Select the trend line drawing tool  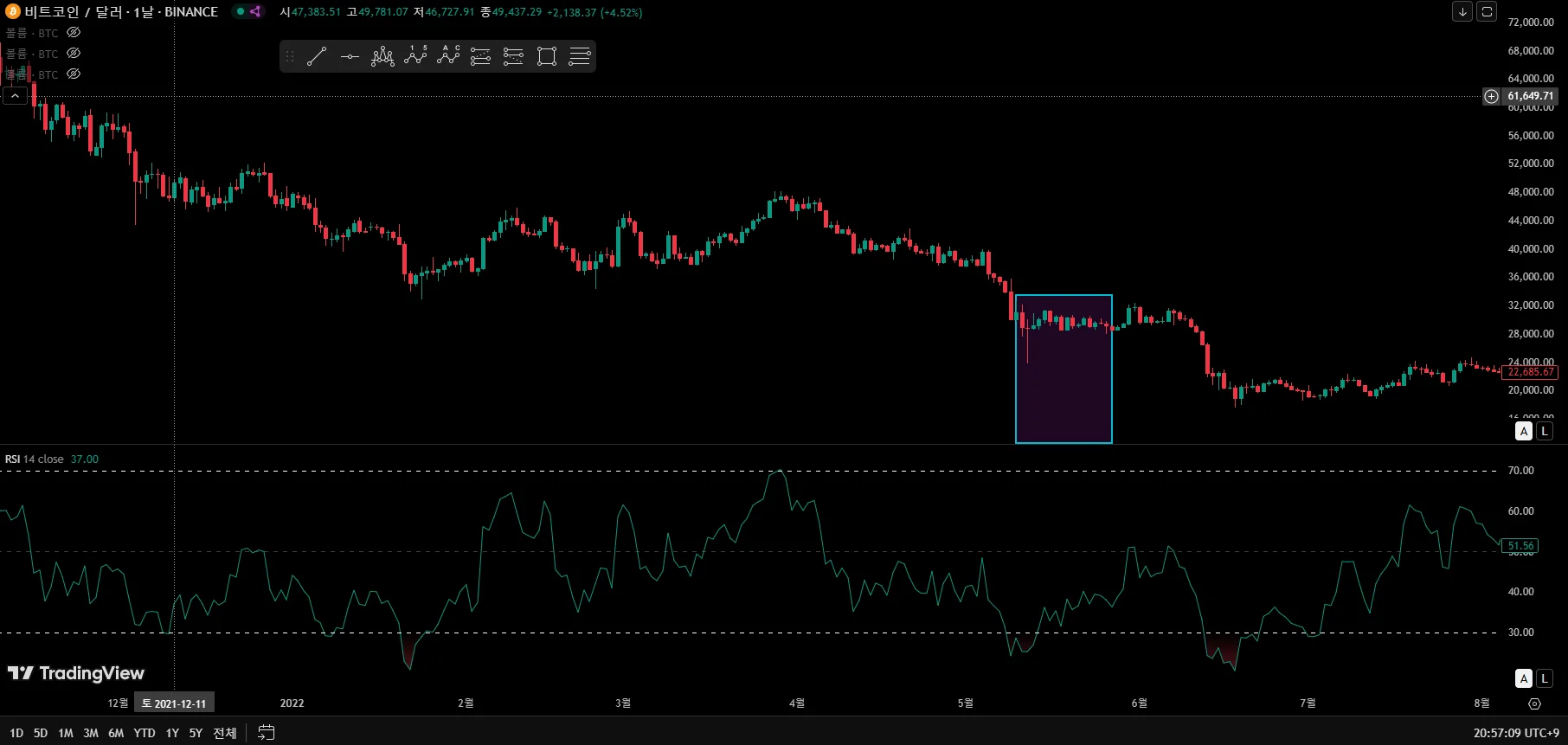(317, 57)
